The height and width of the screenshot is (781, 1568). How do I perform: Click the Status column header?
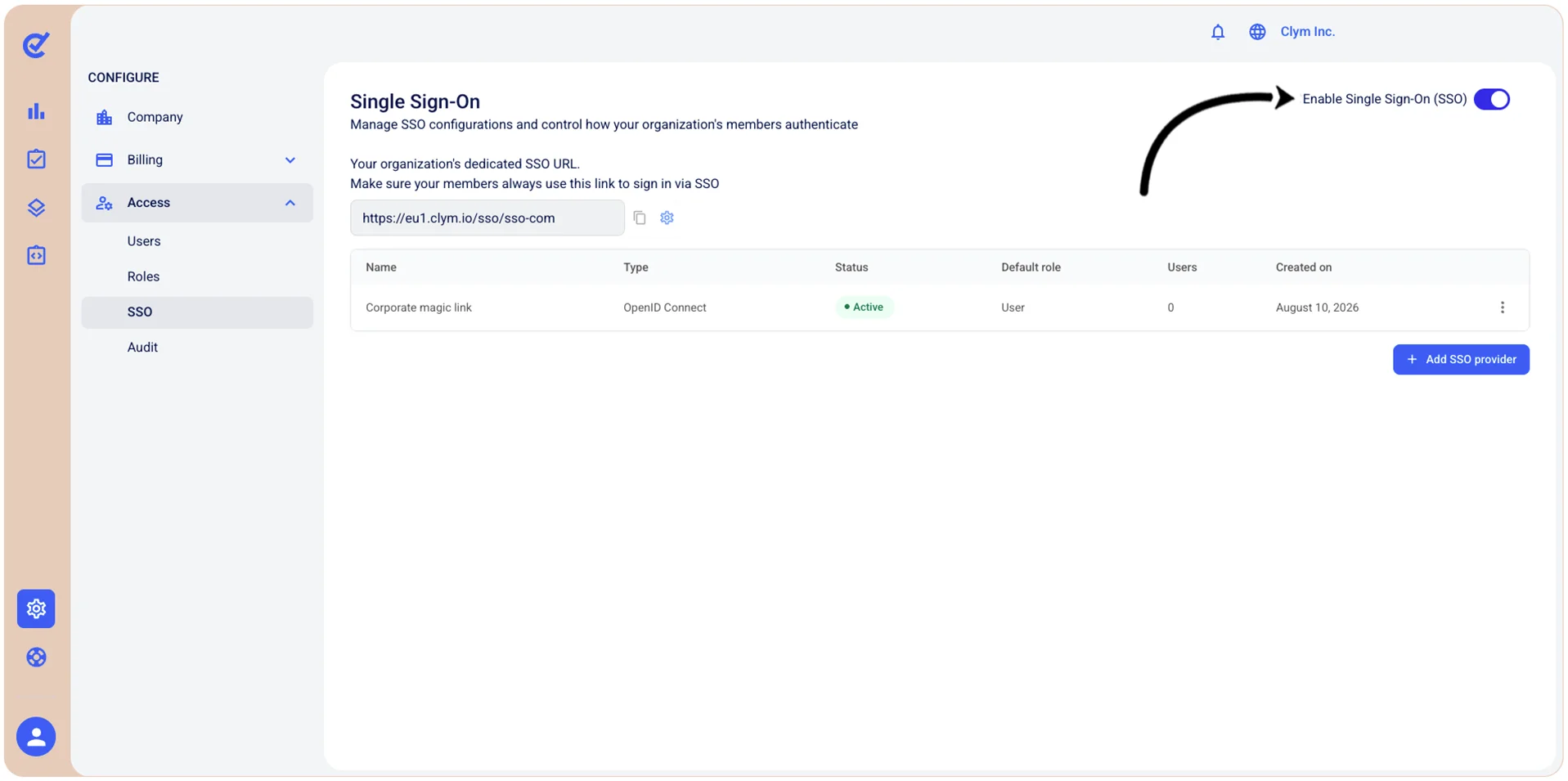(x=851, y=267)
